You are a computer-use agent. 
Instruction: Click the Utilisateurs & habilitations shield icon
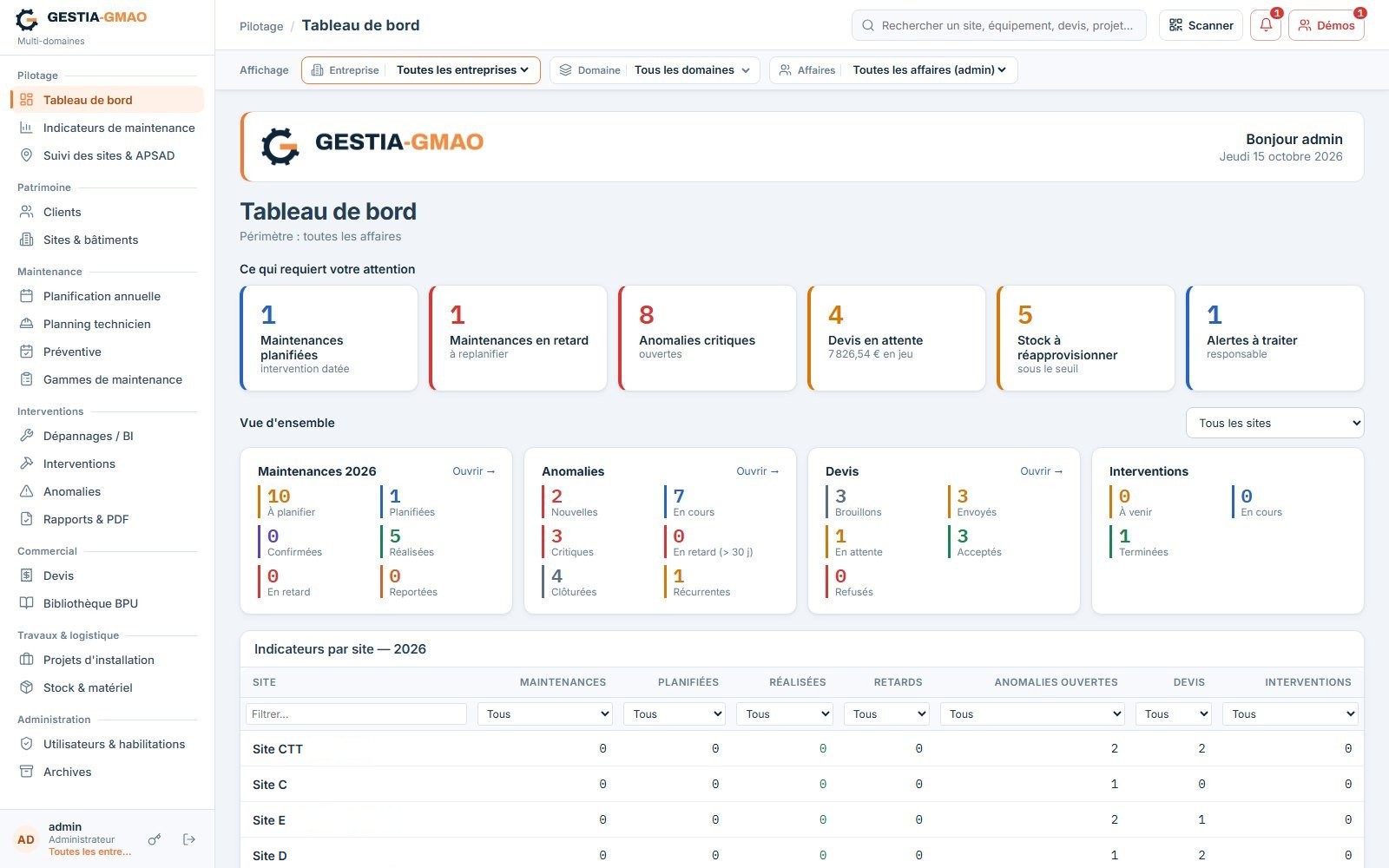point(27,744)
